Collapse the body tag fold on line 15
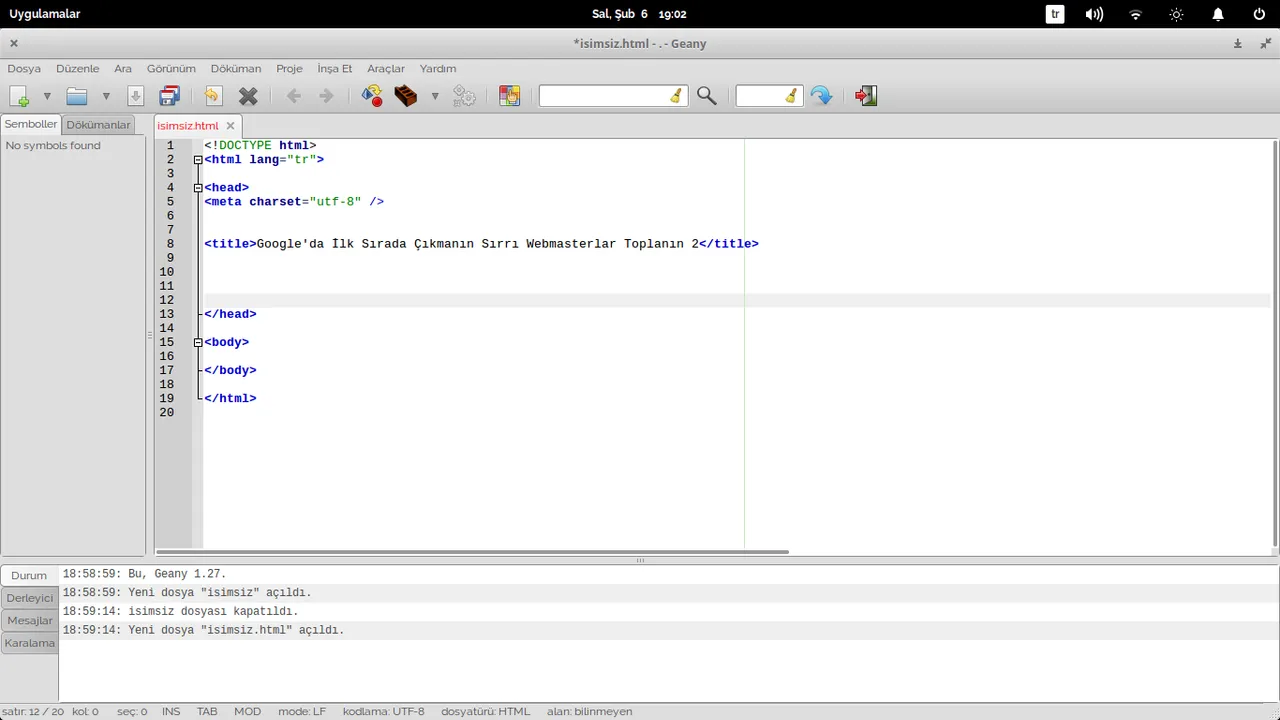The height and width of the screenshot is (720, 1280). [198, 342]
